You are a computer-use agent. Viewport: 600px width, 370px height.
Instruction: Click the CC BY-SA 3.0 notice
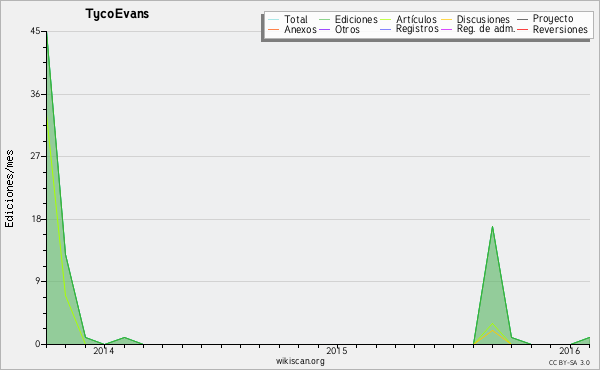[569, 362]
